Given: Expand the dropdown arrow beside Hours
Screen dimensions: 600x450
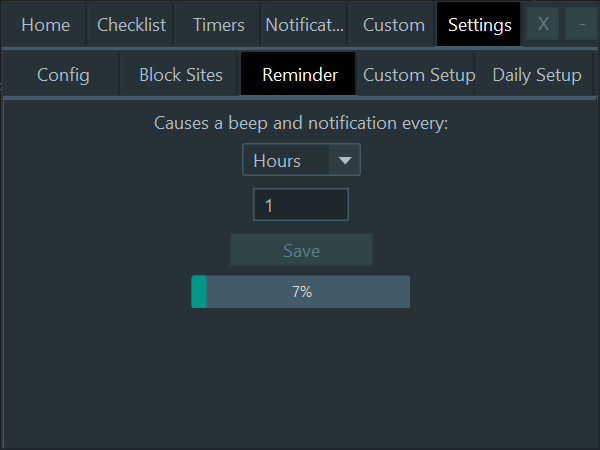Looking at the screenshot, I should click(345, 160).
